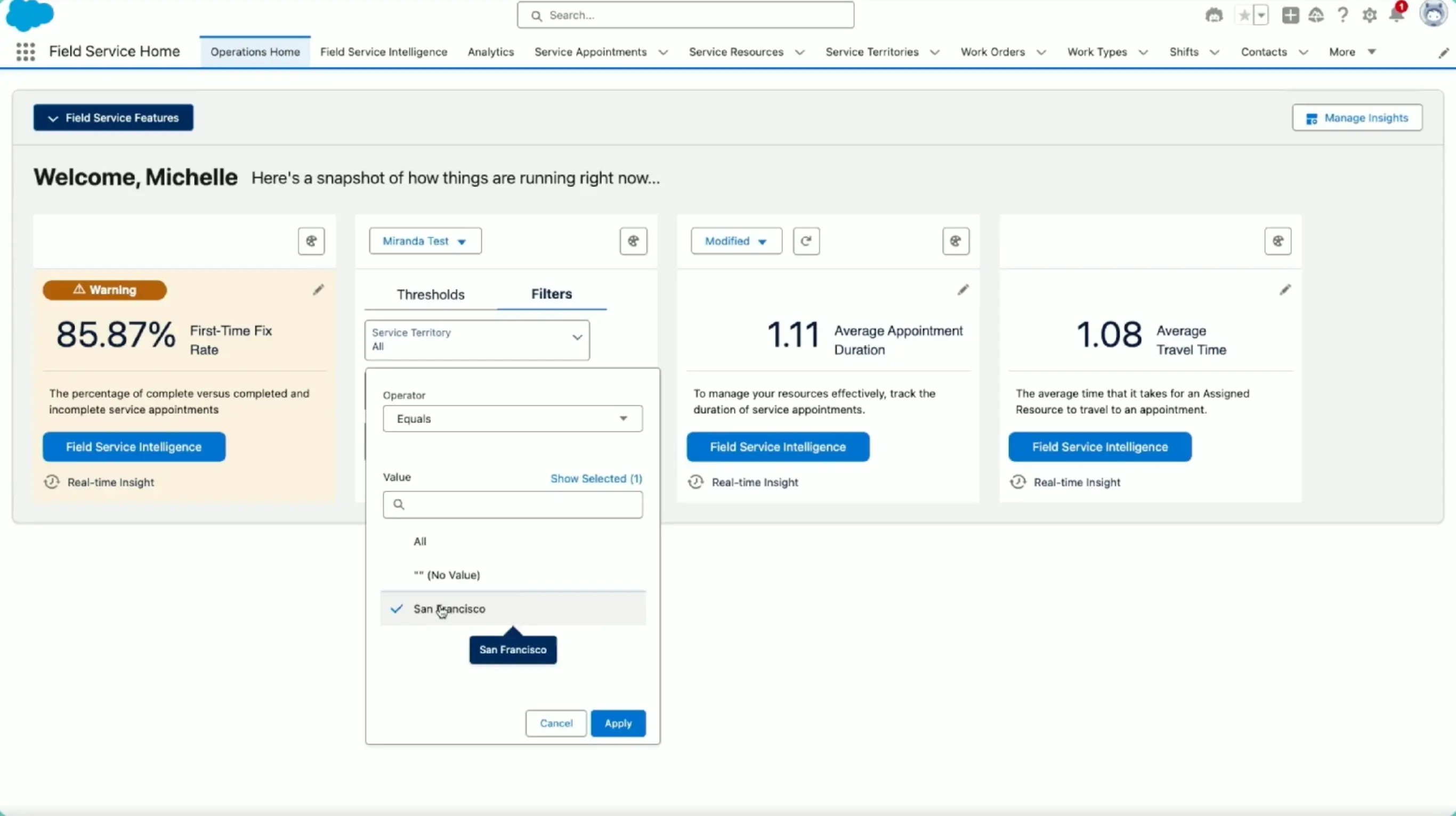This screenshot has width=1456, height=816.
Task: Open the favorites list dropdown arrow
Action: [1261, 15]
